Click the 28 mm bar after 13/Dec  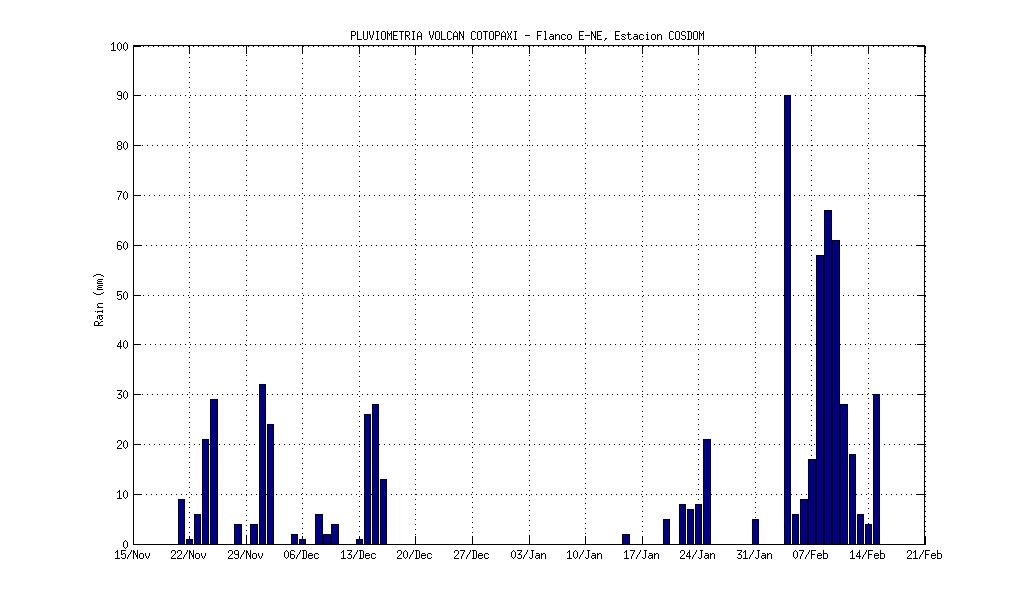click(375, 474)
